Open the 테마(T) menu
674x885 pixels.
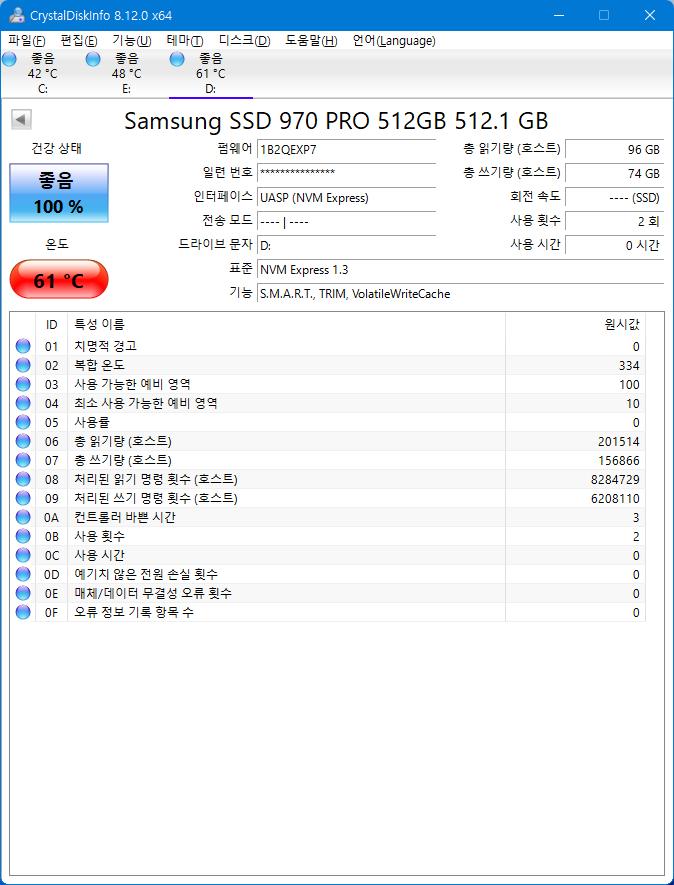pos(185,41)
